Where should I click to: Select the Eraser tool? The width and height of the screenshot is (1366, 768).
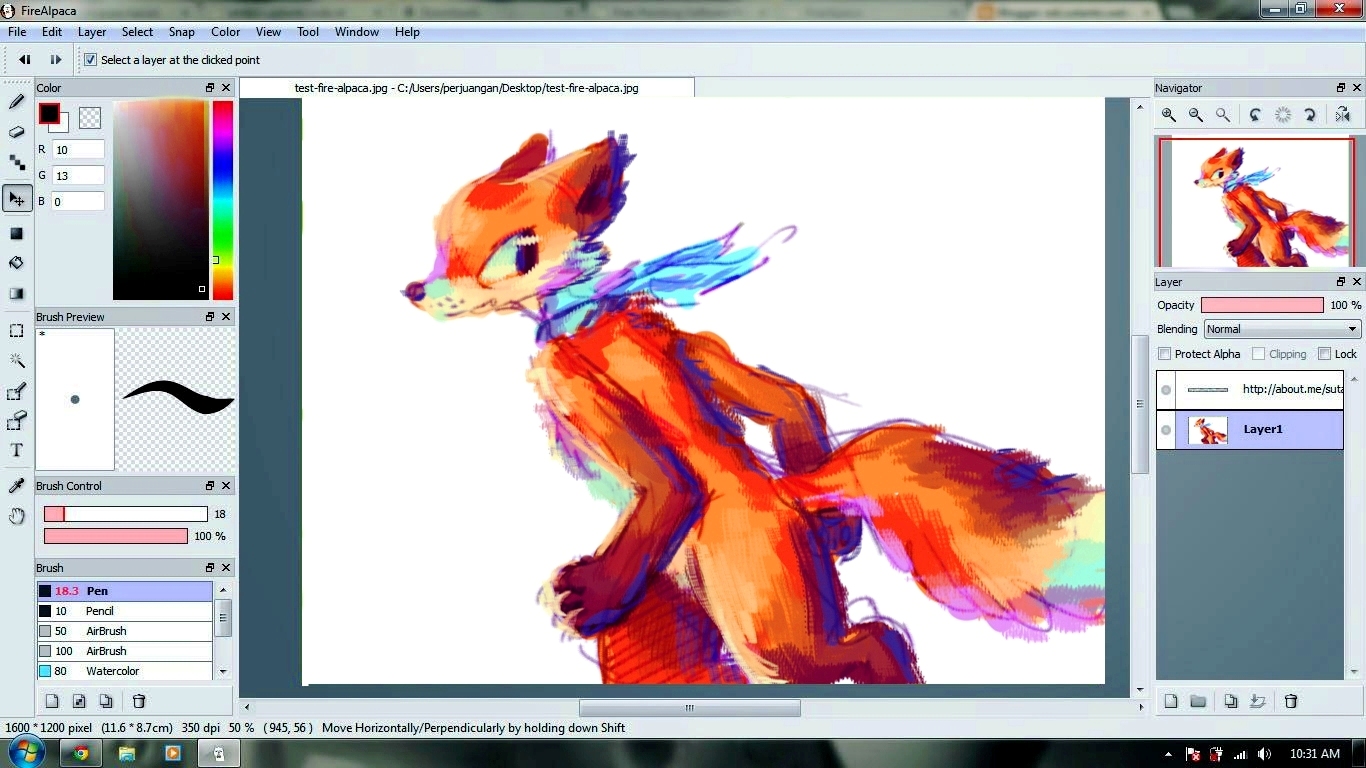click(x=17, y=132)
